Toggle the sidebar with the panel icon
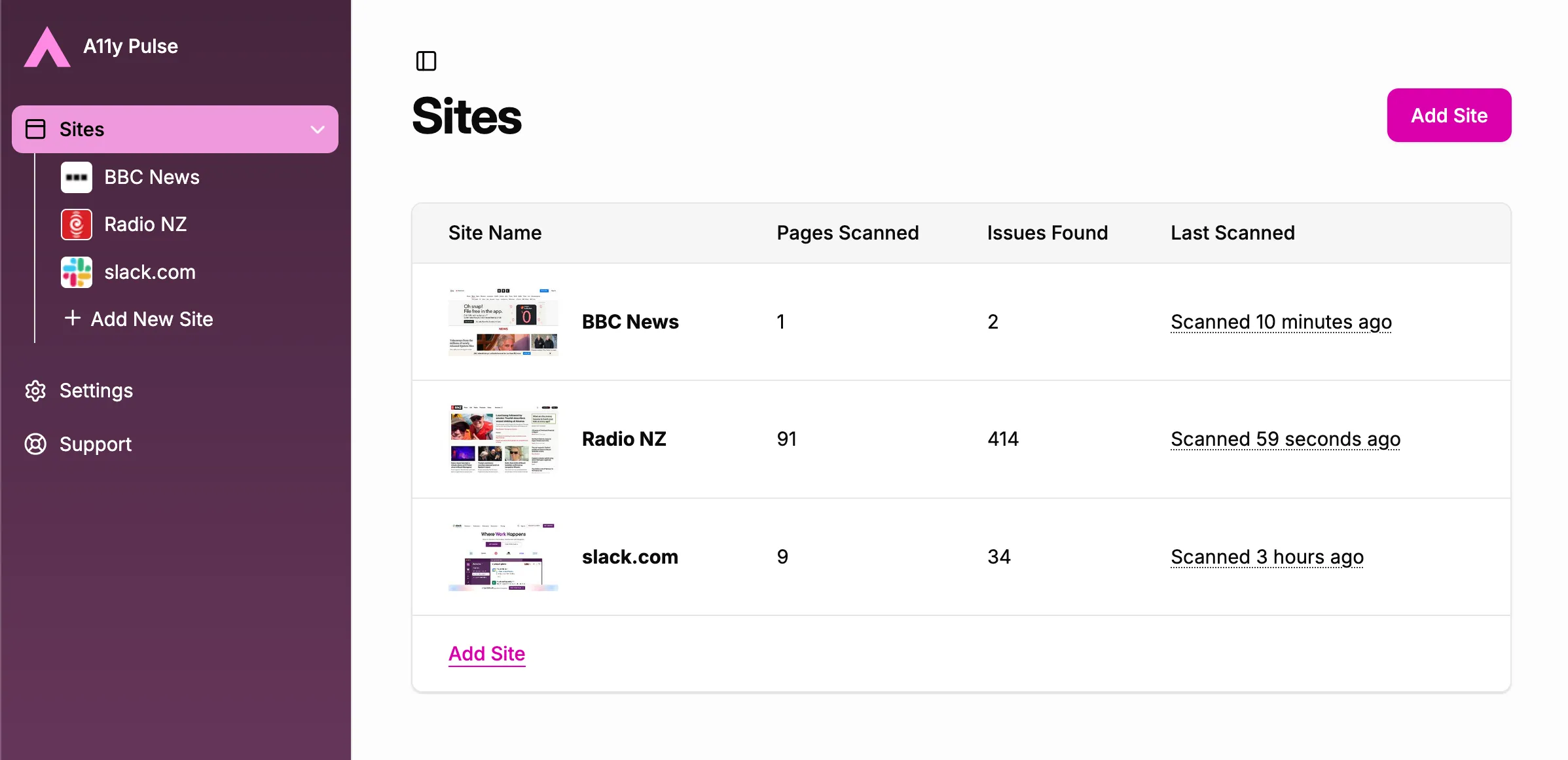Screen dimensions: 1568x760 pyautogui.click(x=426, y=61)
